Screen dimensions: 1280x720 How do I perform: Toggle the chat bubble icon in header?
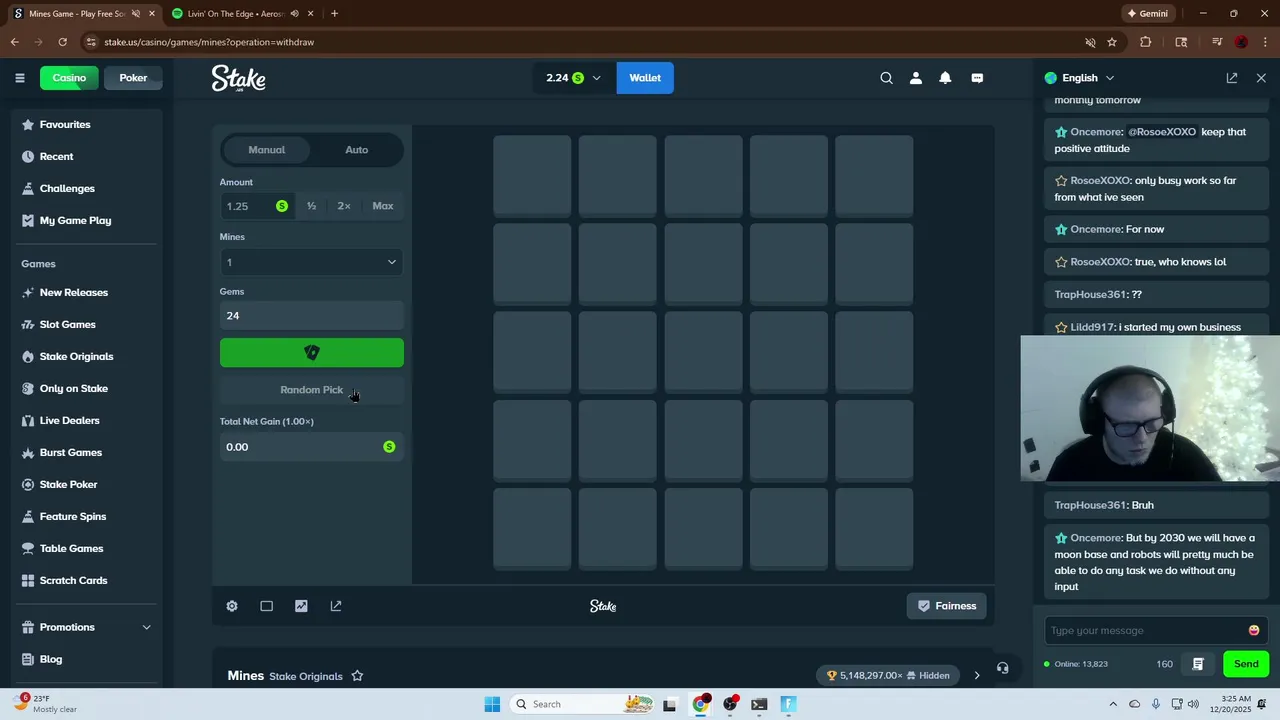click(x=977, y=78)
